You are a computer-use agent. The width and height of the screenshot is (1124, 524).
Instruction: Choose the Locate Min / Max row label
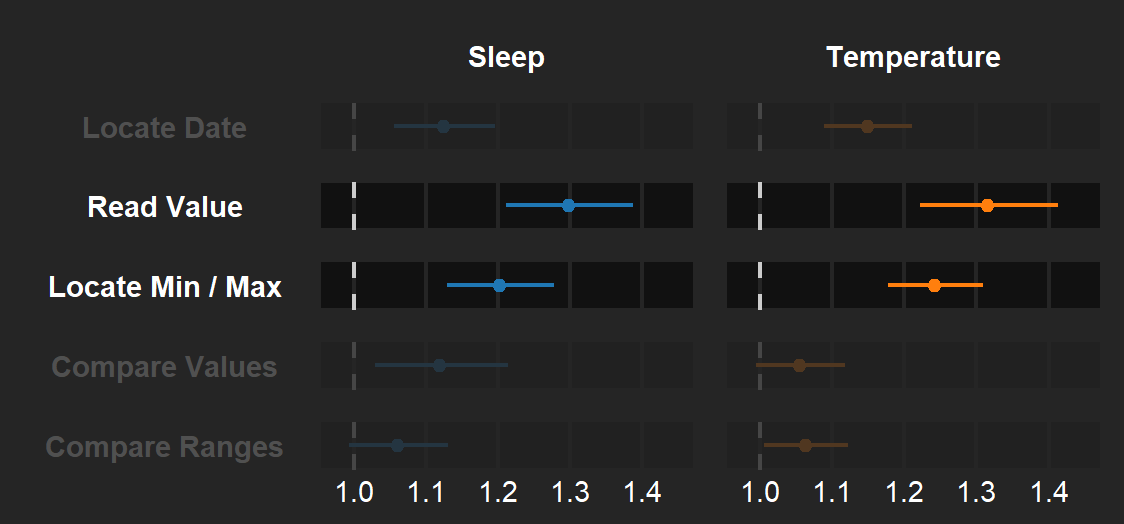(x=165, y=287)
